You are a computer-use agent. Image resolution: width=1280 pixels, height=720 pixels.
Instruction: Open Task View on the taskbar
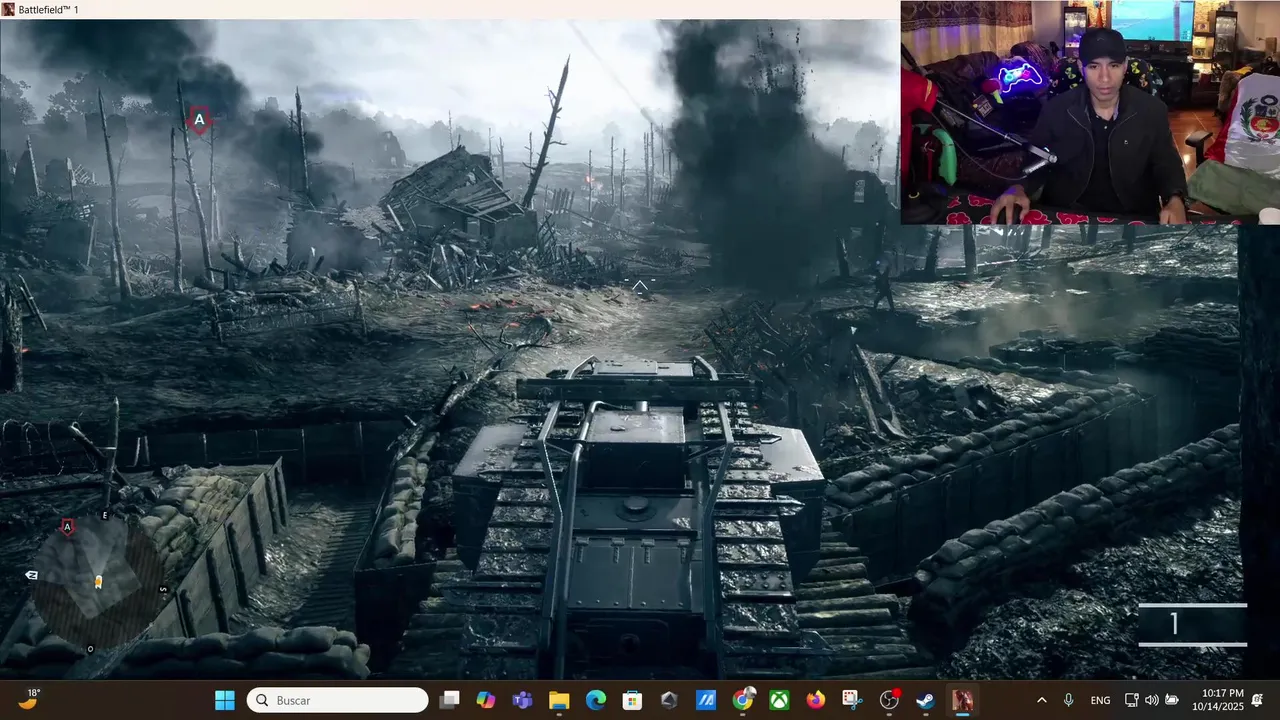pos(450,700)
